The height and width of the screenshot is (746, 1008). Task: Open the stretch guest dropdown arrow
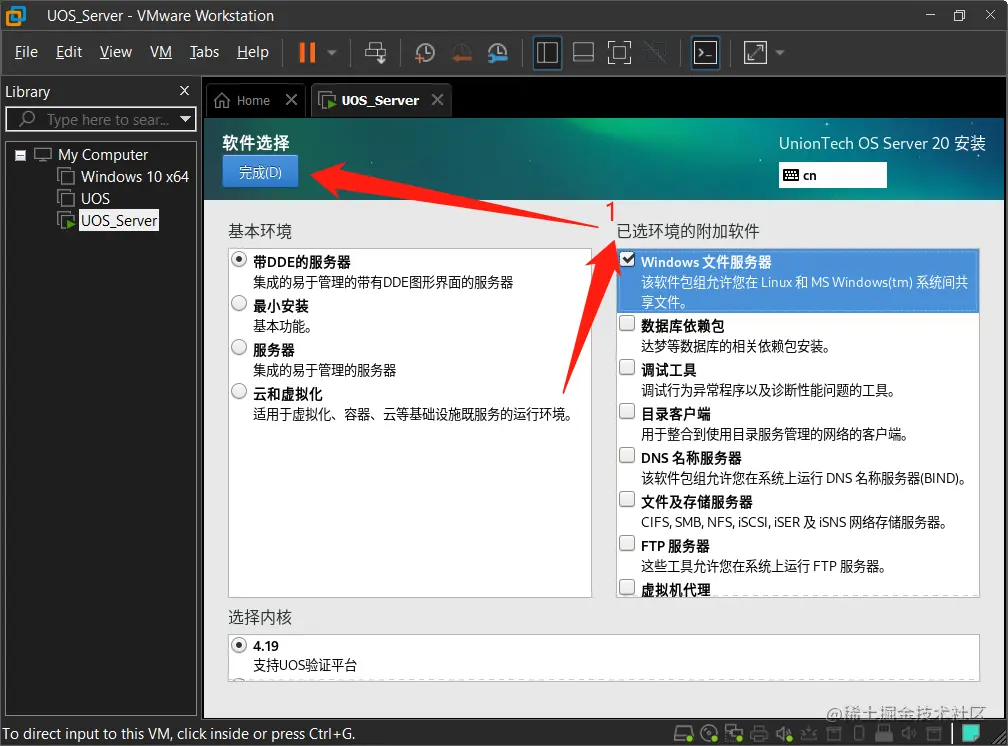coord(780,53)
